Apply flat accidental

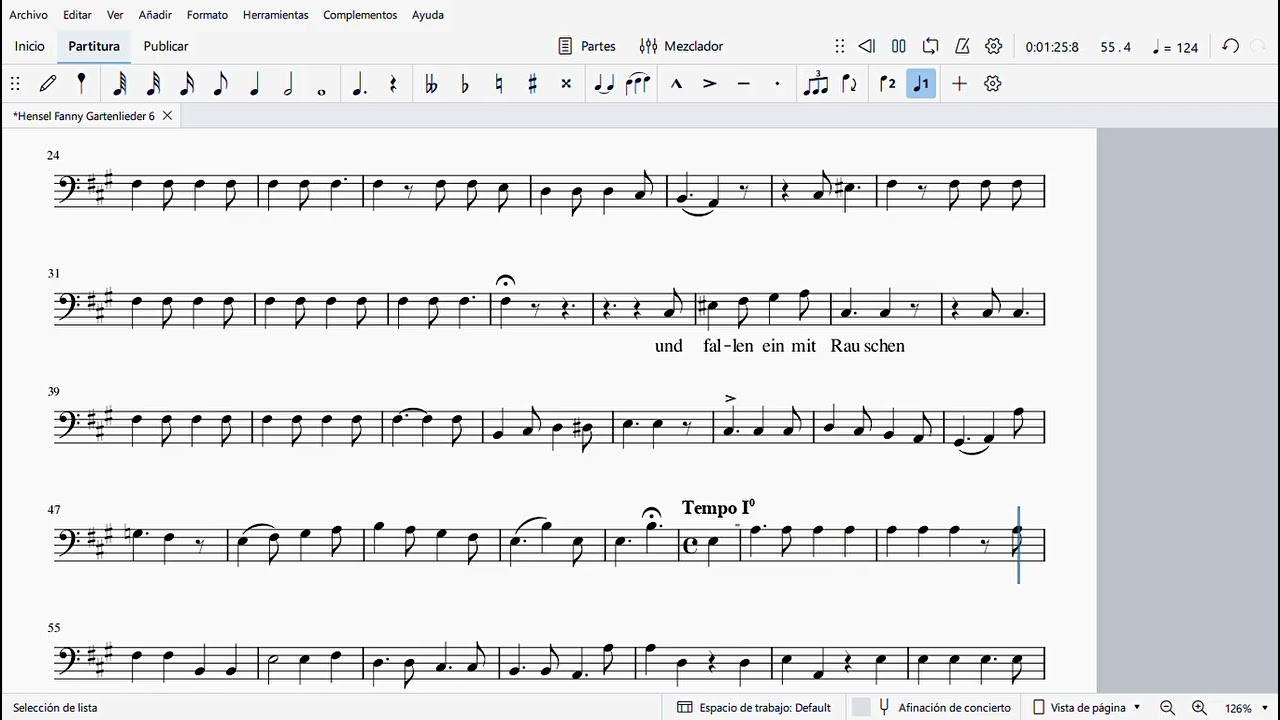(465, 84)
